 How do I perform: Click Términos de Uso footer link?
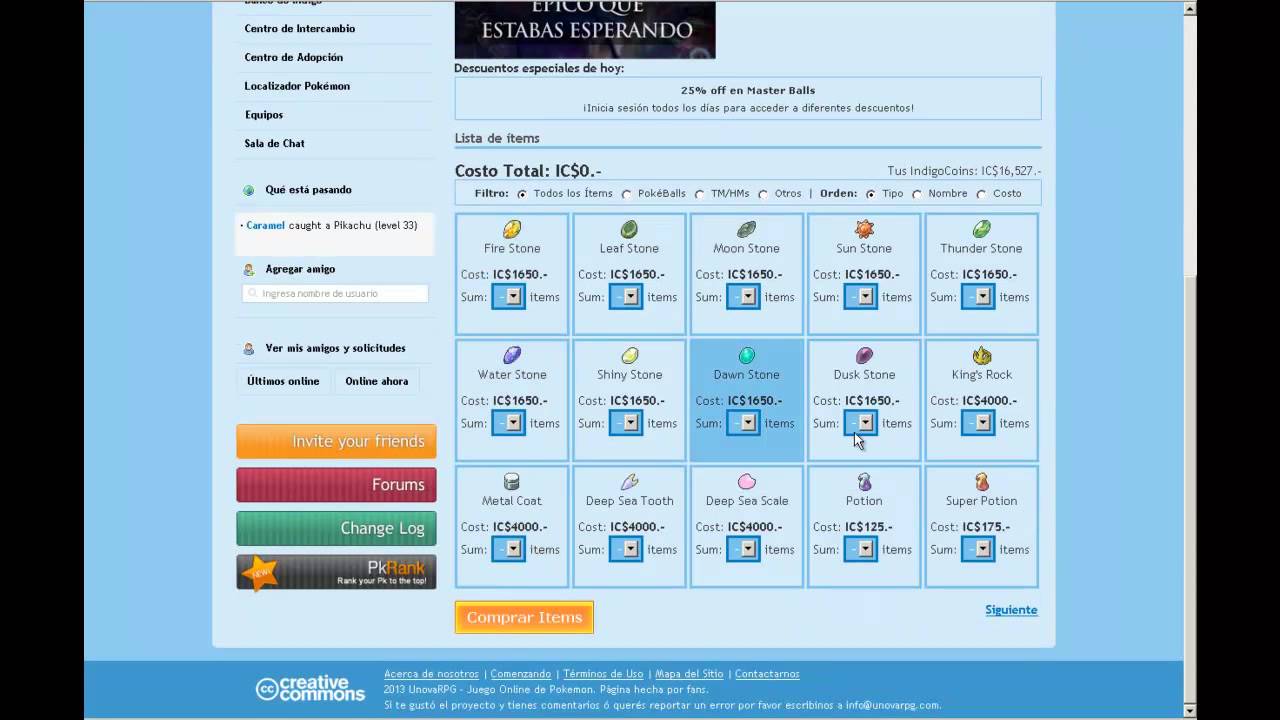pos(603,674)
